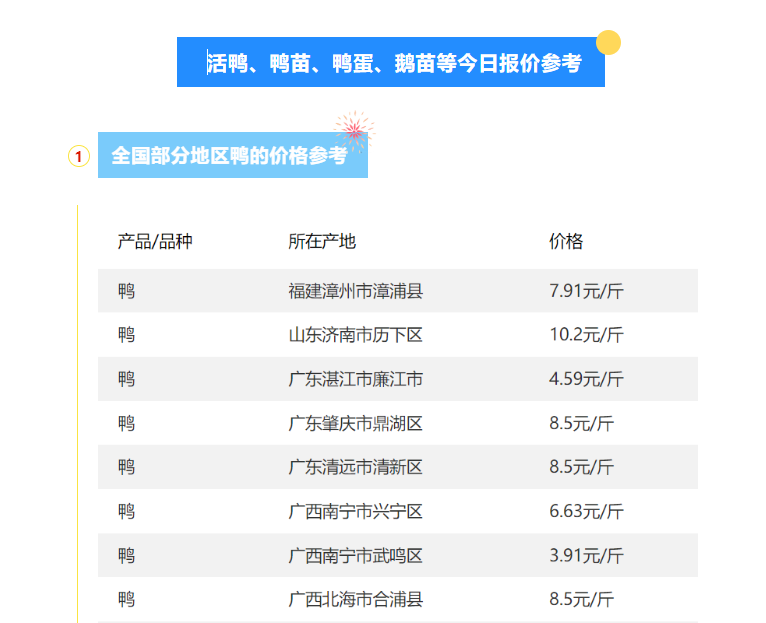The image size is (766, 623).
Task: Click the 7.91元/斤 price
Action: pos(586,291)
